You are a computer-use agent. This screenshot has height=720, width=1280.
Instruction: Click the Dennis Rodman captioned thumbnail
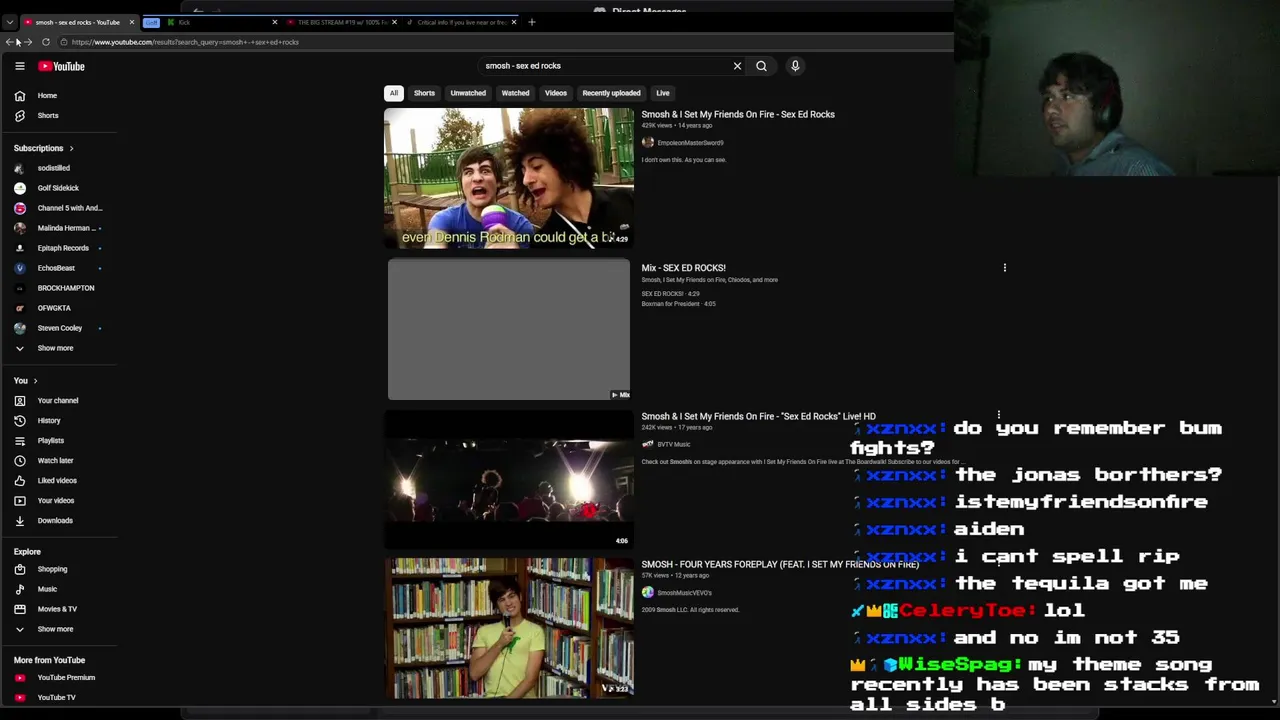[509, 178]
